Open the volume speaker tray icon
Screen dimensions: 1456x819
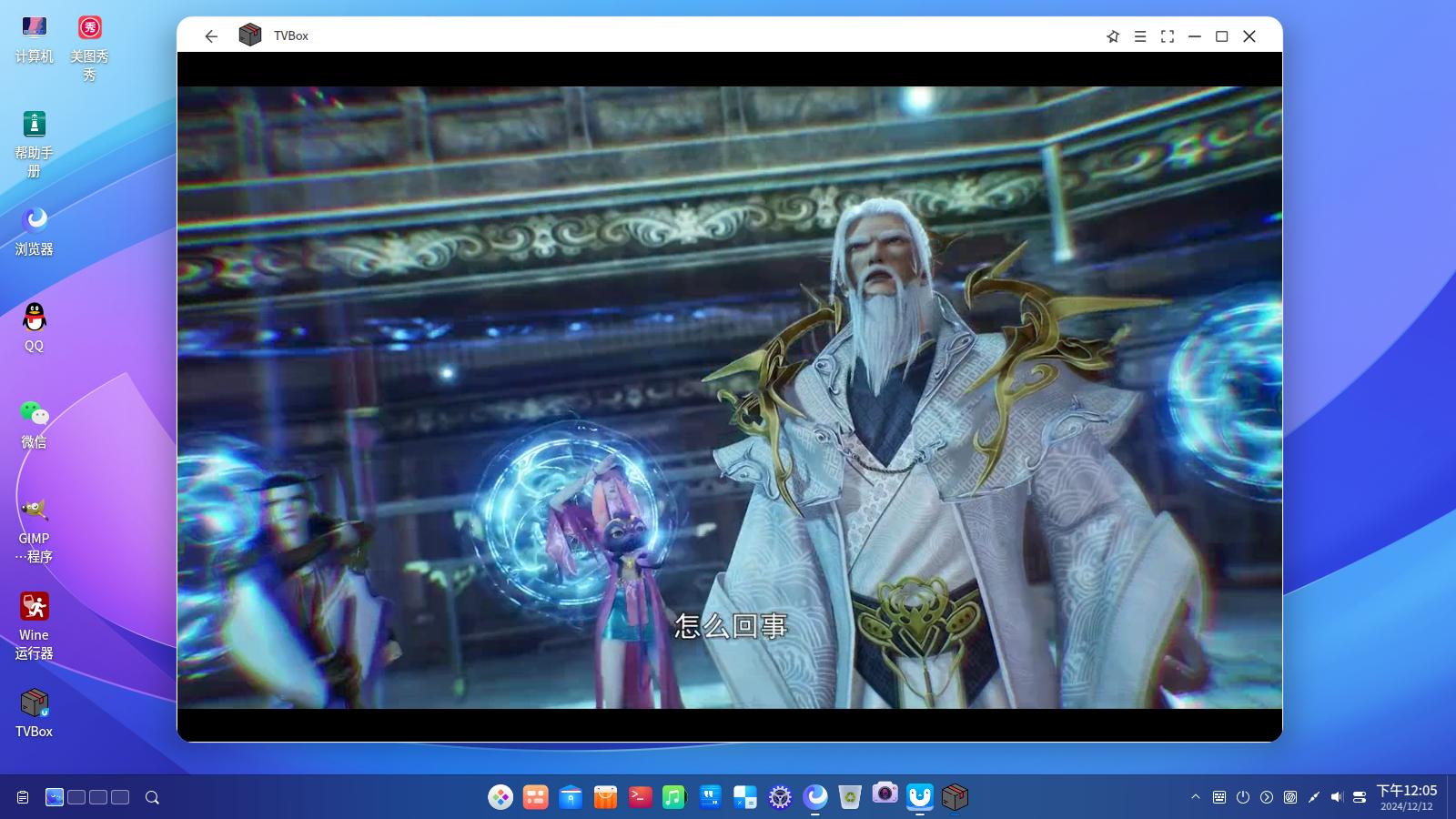coord(1336,797)
